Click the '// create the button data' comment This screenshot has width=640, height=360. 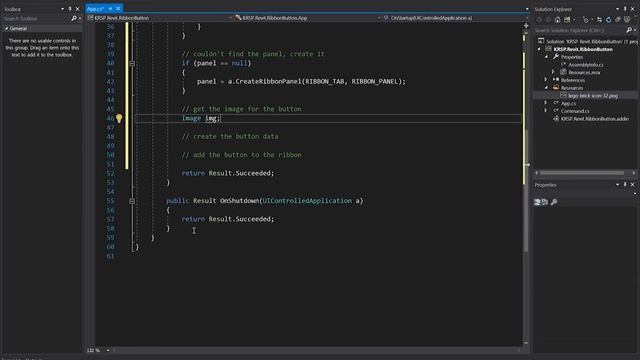(230, 136)
